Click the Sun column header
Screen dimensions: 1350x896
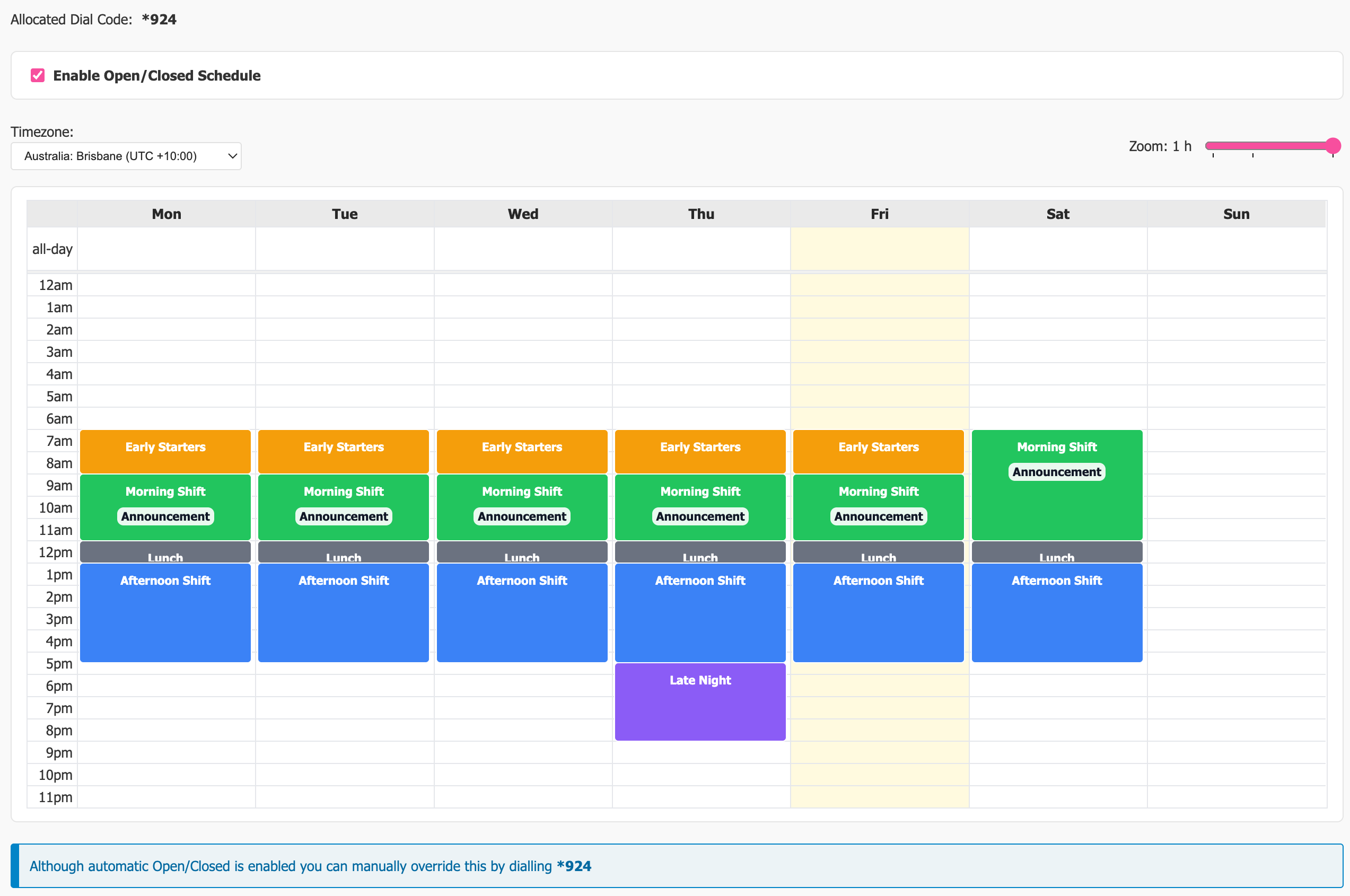pos(1235,214)
